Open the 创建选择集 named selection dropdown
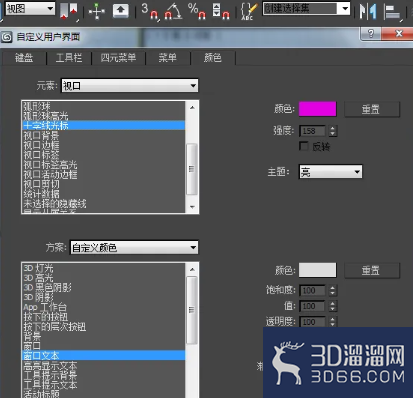The width and height of the screenshot is (413, 398). pyautogui.click(x=306, y=8)
